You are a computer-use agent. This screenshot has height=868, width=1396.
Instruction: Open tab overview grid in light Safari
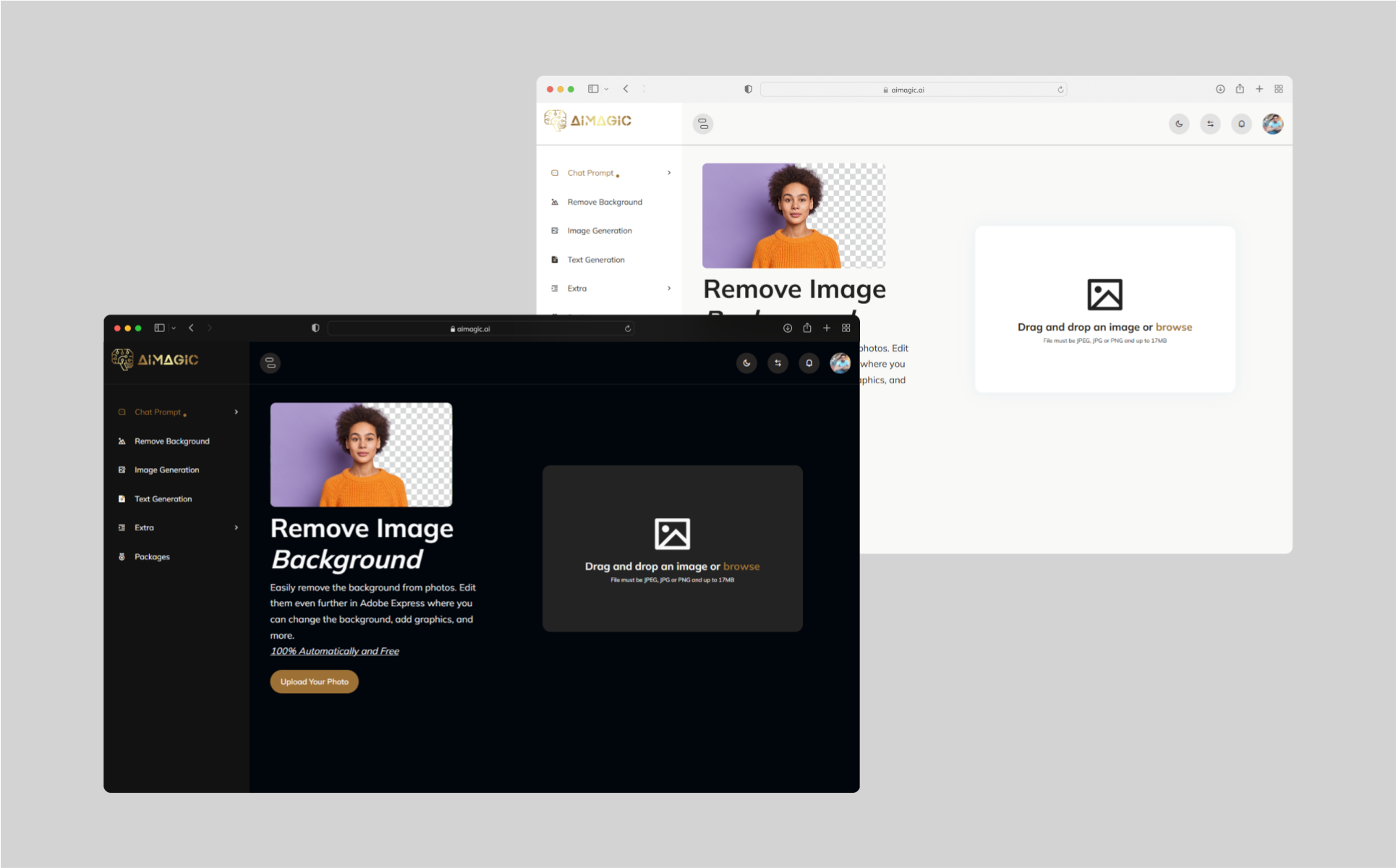pos(1279,89)
